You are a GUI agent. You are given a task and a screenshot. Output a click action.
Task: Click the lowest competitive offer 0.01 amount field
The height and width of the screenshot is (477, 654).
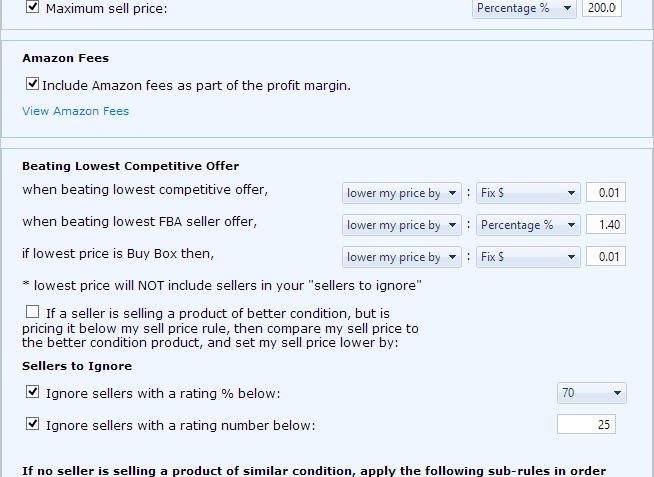606,193
